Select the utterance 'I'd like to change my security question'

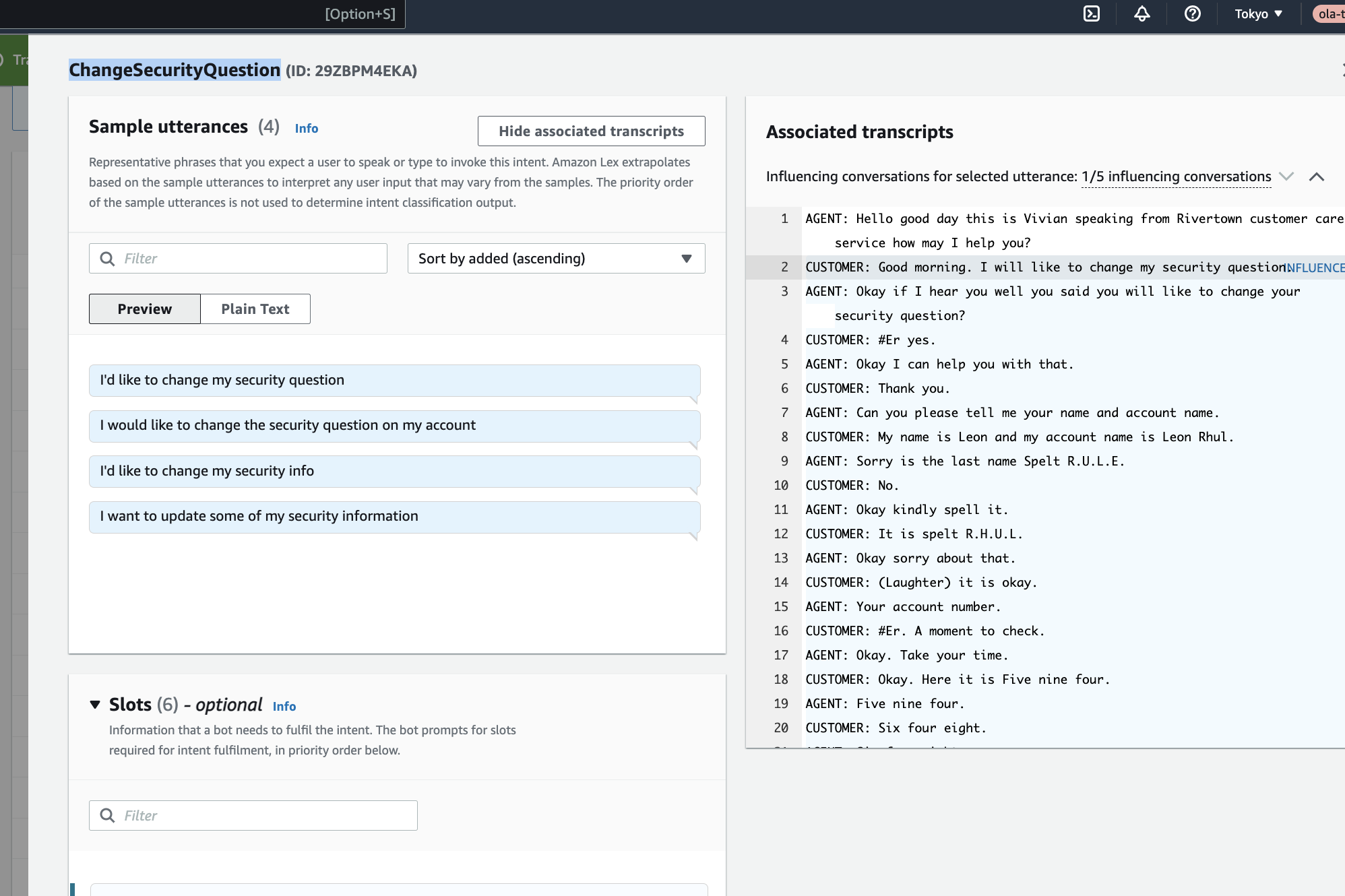(395, 379)
